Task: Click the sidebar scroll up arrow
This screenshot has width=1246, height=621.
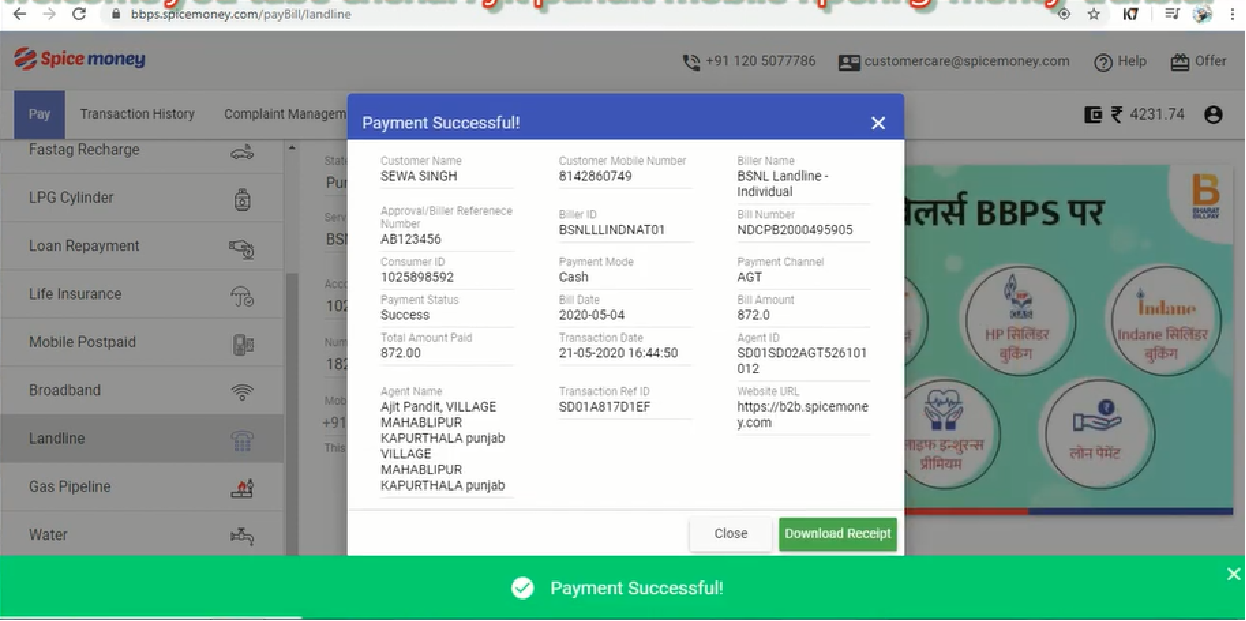Action: (292, 149)
